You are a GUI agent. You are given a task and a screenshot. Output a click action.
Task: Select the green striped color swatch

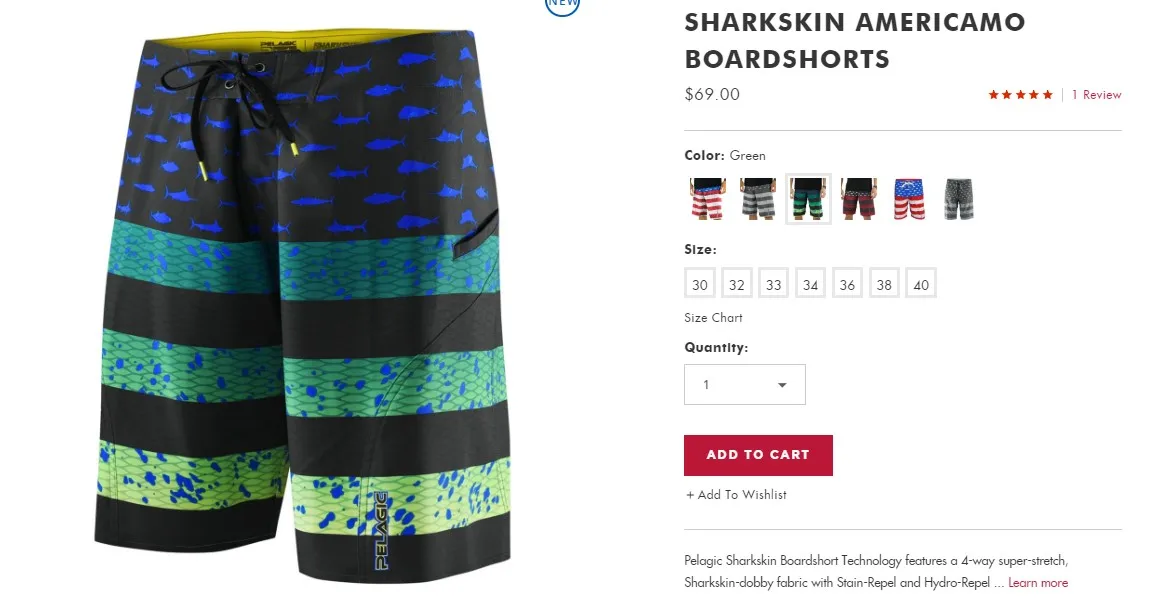pos(808,199)
